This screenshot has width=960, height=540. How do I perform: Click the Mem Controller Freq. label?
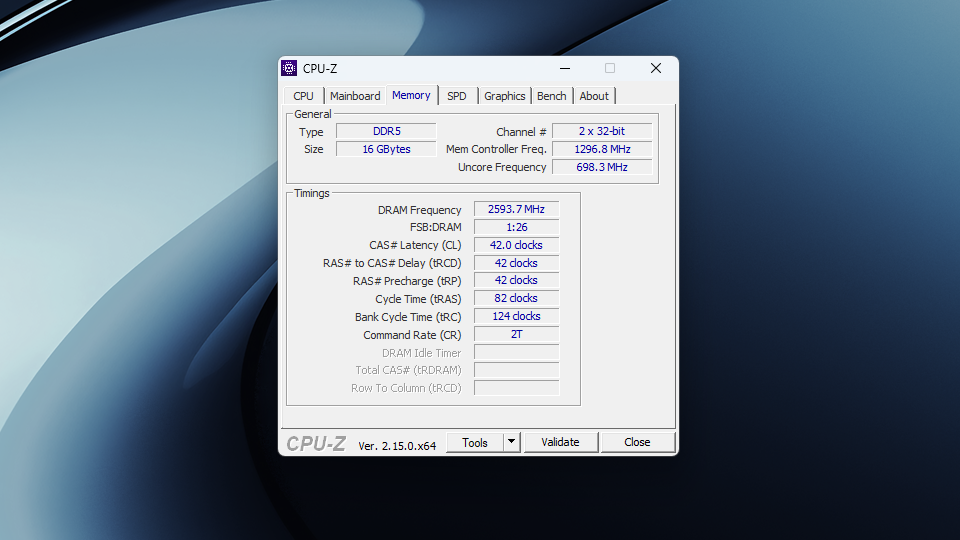496,149
